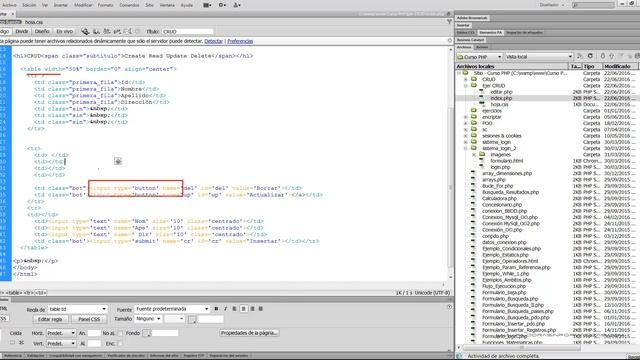Switch to Dividir view
This screenshot has width=640, height=360.
click(22, 31)
